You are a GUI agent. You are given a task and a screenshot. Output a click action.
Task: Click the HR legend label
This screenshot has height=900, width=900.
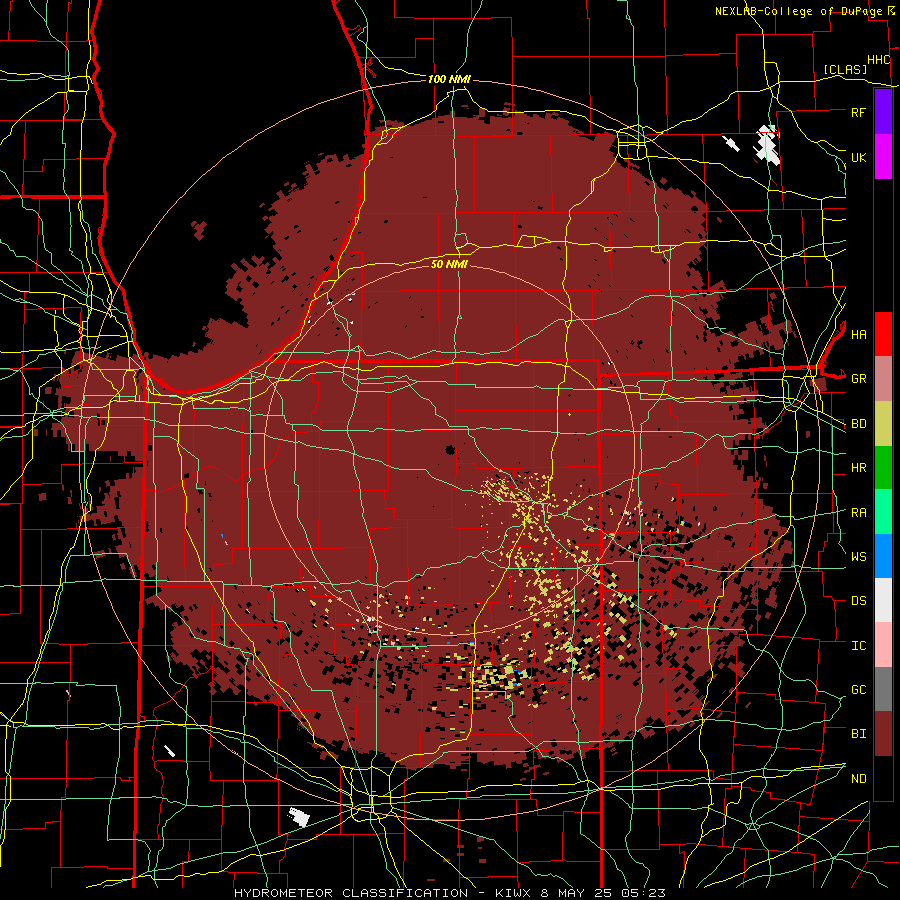pos(858,468)
